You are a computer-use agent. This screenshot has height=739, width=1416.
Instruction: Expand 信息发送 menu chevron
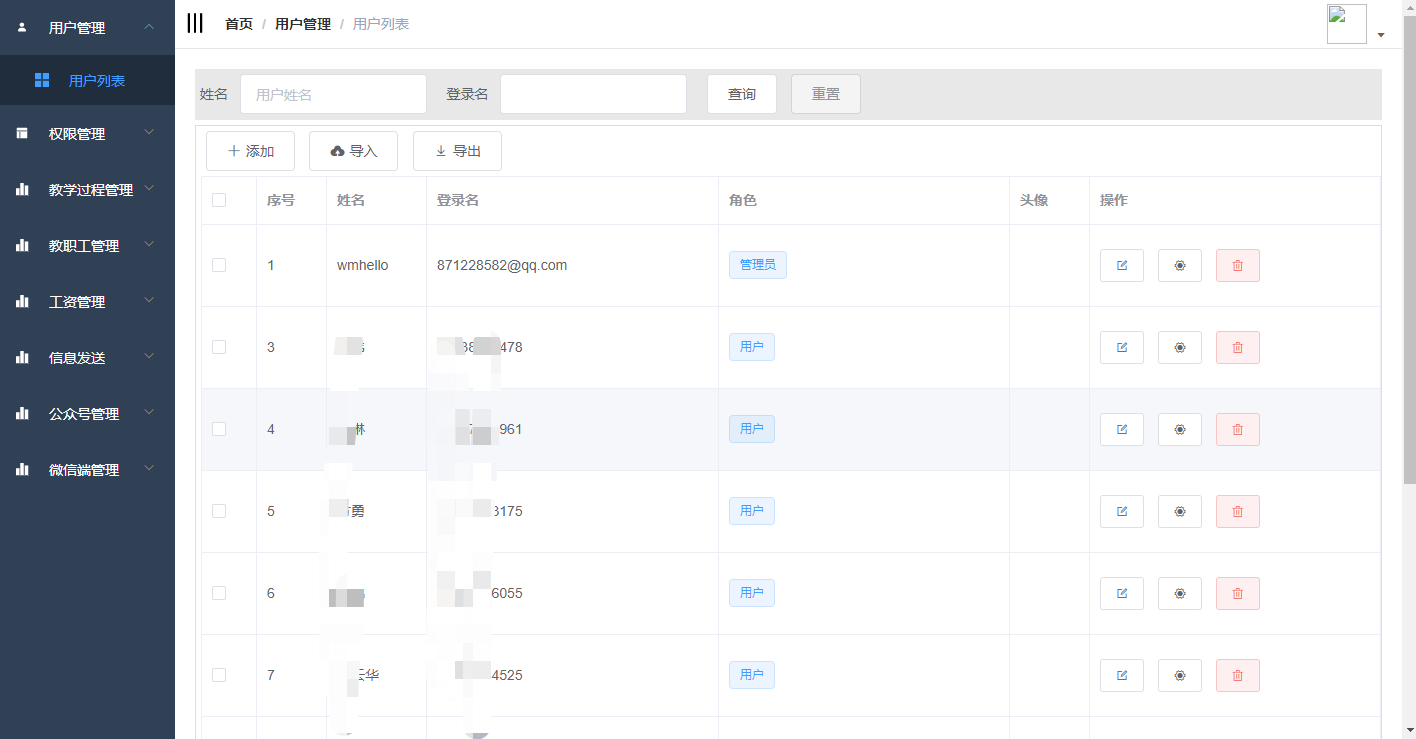click(149, 356)
